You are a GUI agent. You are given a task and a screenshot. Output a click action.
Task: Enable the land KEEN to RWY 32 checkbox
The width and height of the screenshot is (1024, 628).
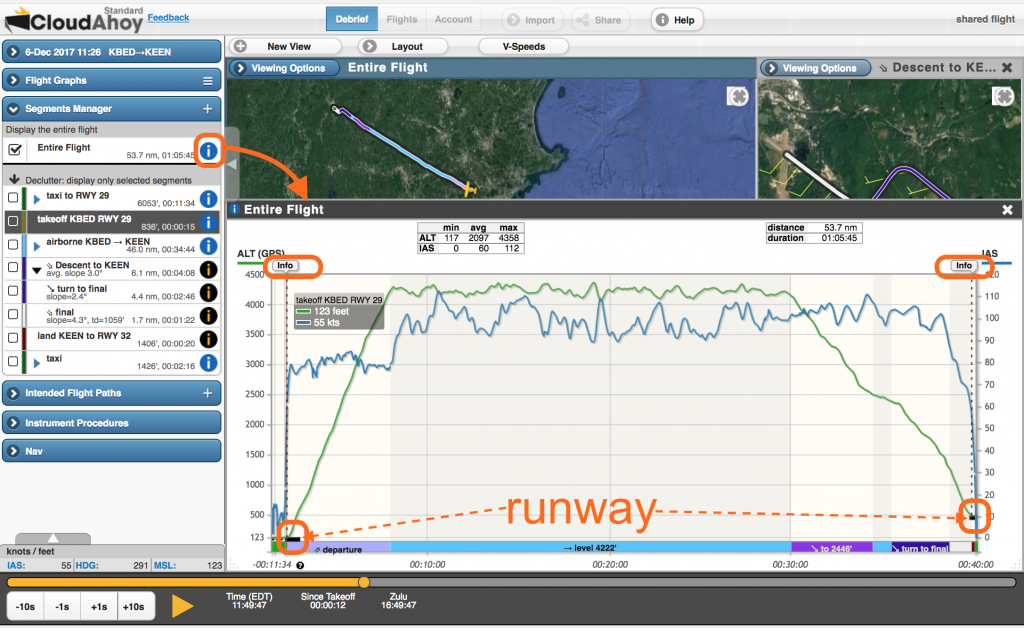click(14, 339)
